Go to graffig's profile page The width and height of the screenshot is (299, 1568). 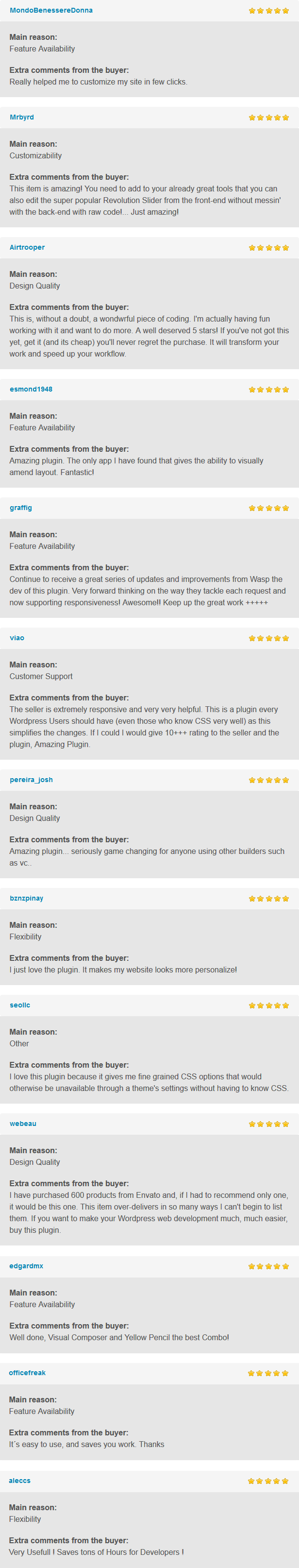coord(21,508)
